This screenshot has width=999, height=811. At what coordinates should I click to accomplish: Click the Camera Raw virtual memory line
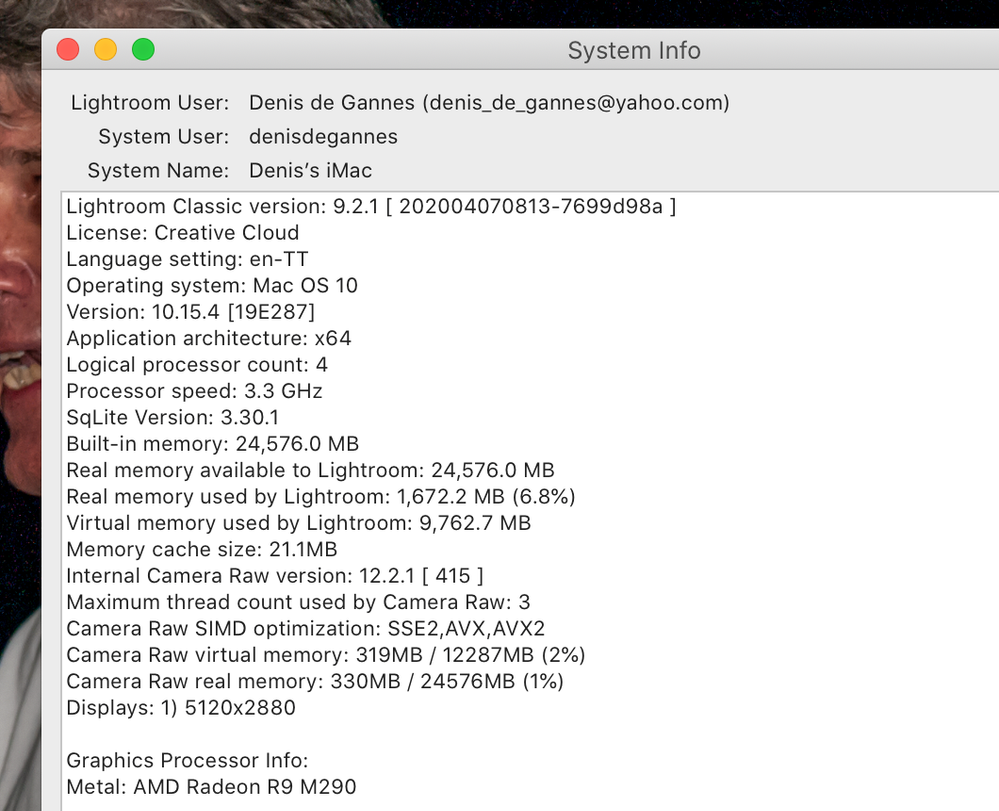(x=326, y=655)
